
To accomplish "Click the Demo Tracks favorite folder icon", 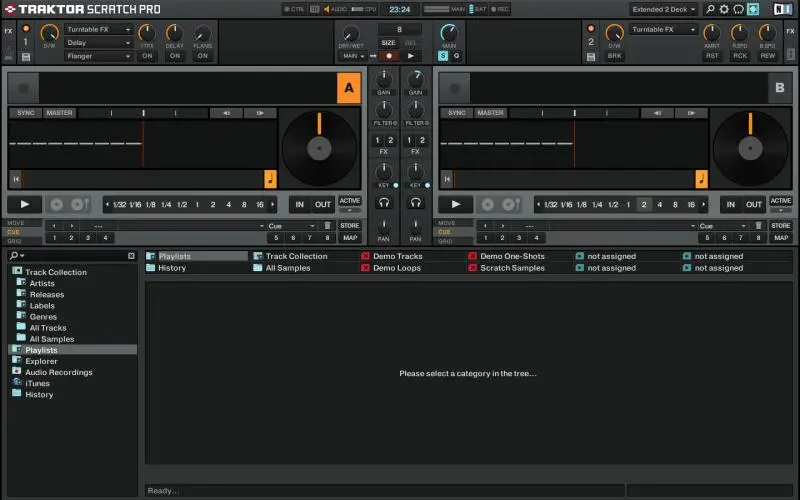I will pos(366,256).
